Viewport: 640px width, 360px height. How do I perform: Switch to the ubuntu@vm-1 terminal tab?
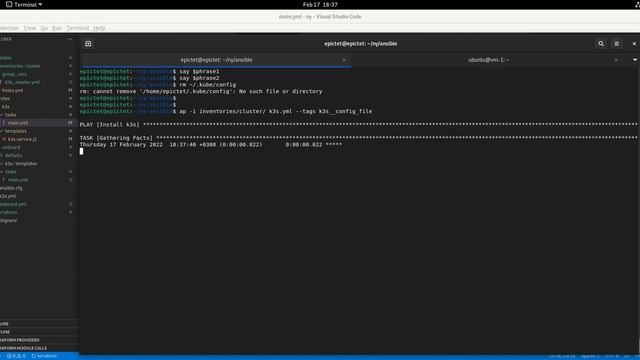pos(488,60)
